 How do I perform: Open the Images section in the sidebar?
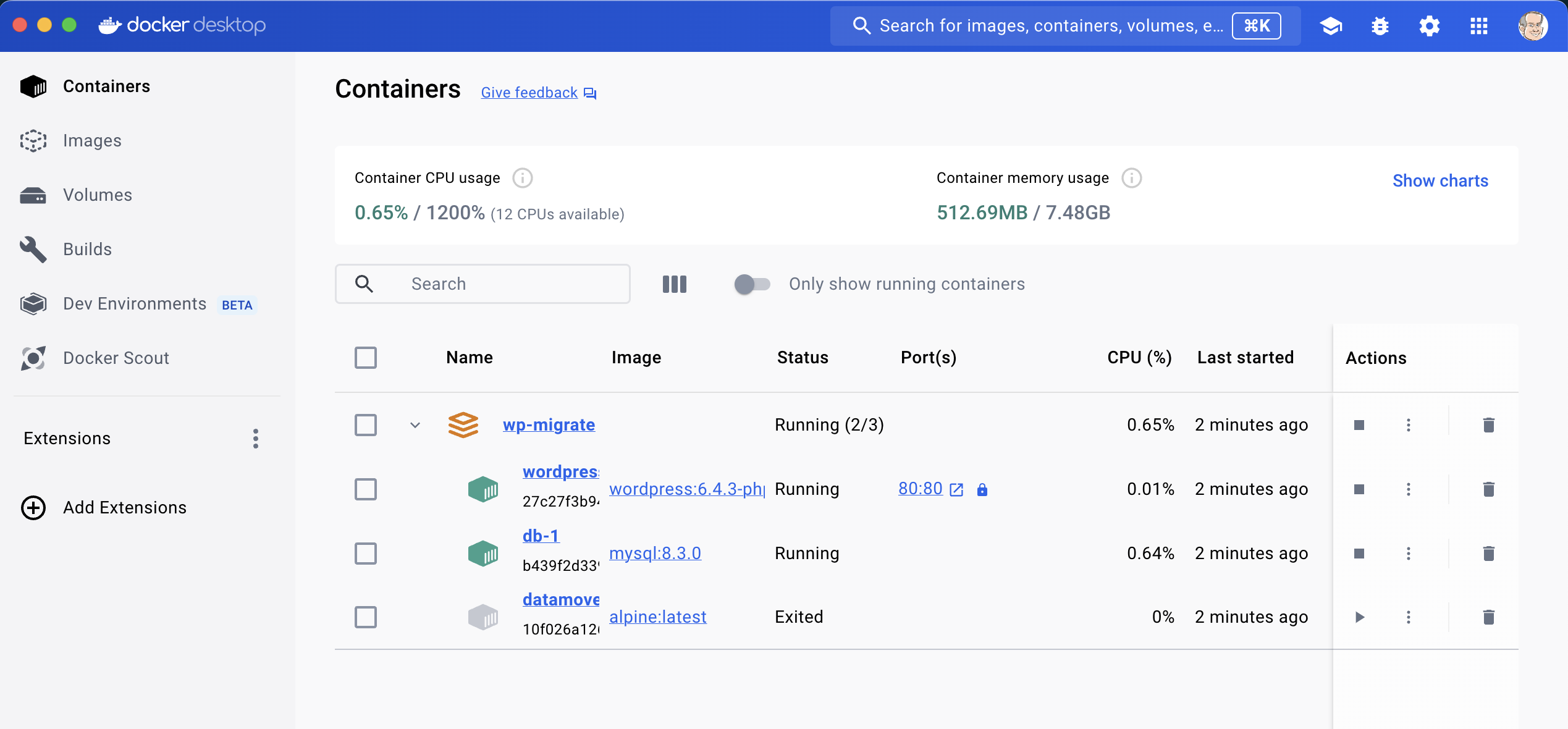pos(91,140)
